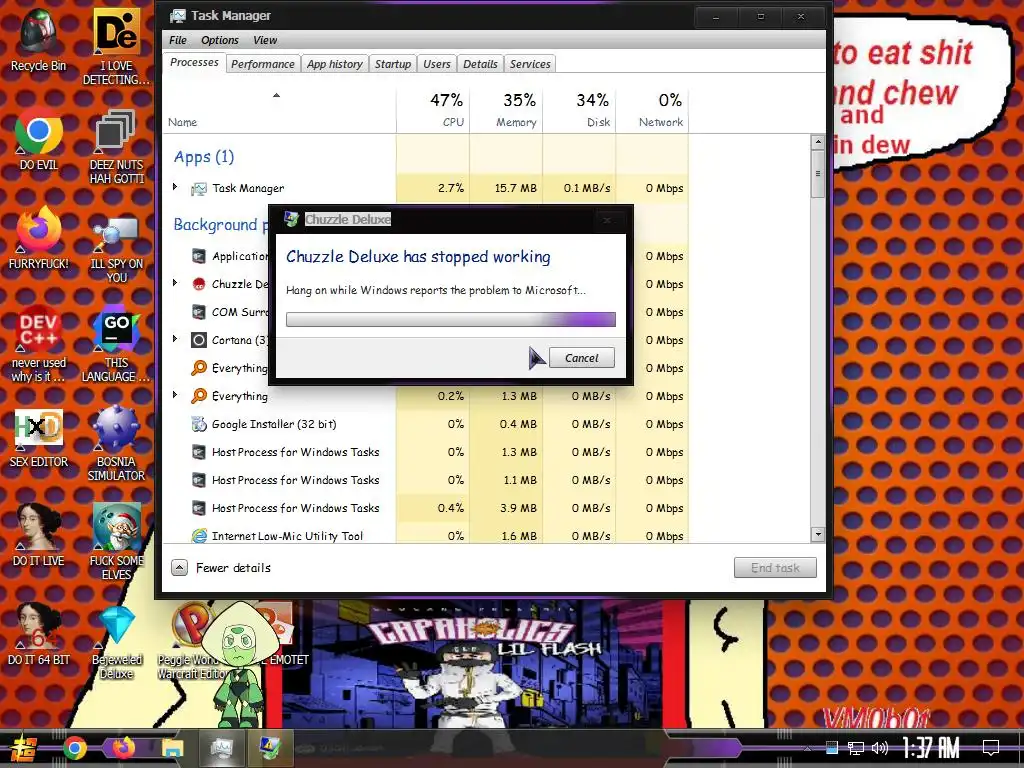Open the View menu in Task Manager
The width and height of the screenshot is (1024, 768).
[x=264, y=40]
